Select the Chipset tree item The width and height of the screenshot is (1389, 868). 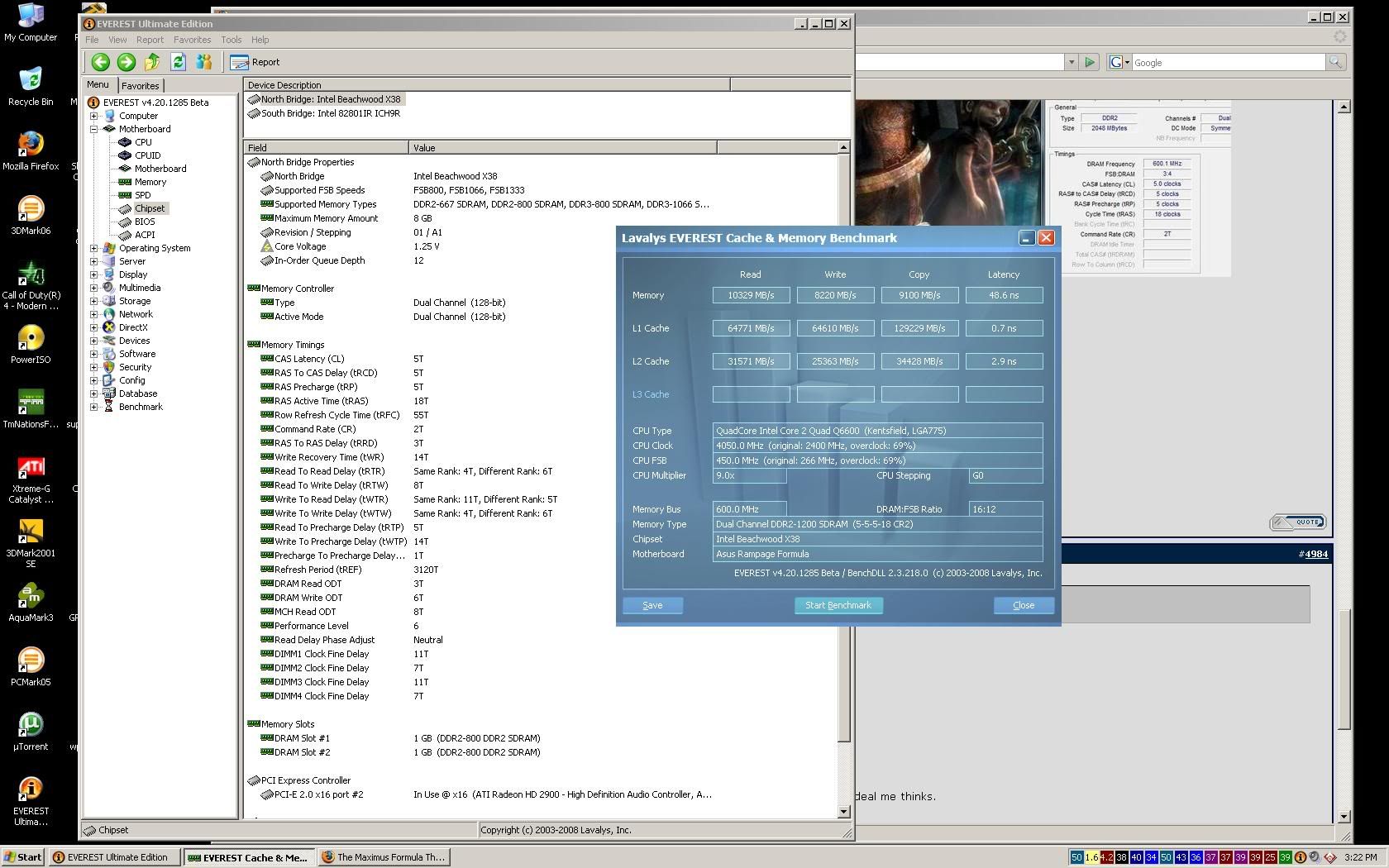pyautogui.click(x=150, y=208)
